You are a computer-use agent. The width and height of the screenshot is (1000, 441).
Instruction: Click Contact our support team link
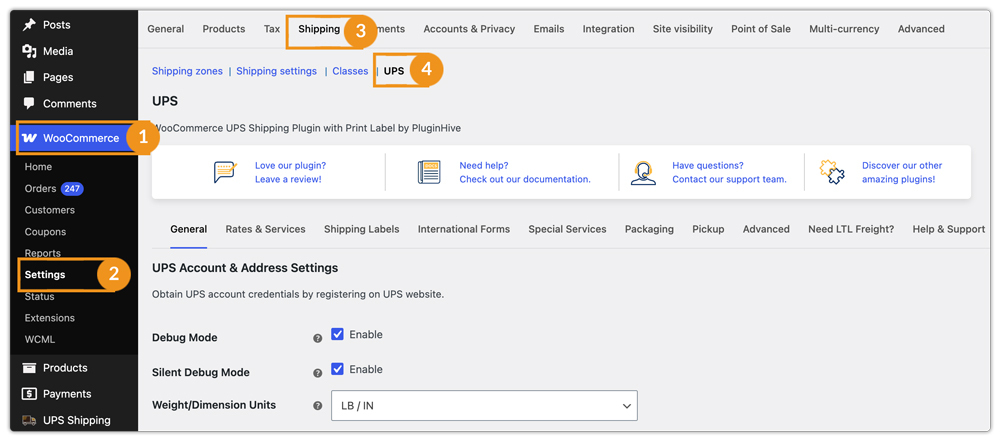[729, 179]
